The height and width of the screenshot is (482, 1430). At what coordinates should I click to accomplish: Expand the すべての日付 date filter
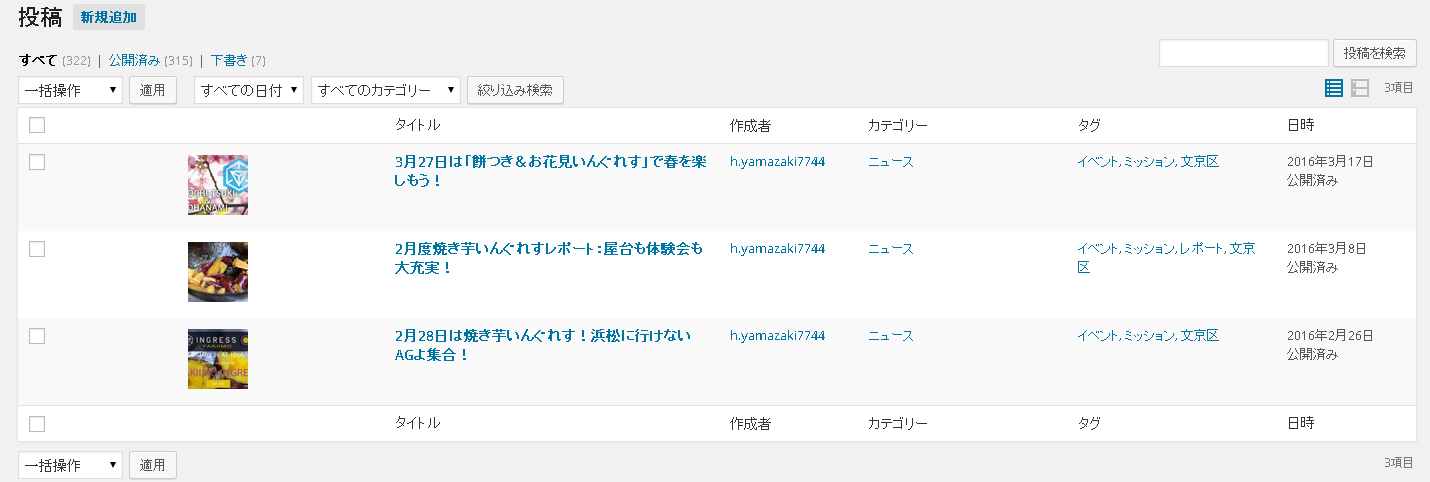pos(249,90)
